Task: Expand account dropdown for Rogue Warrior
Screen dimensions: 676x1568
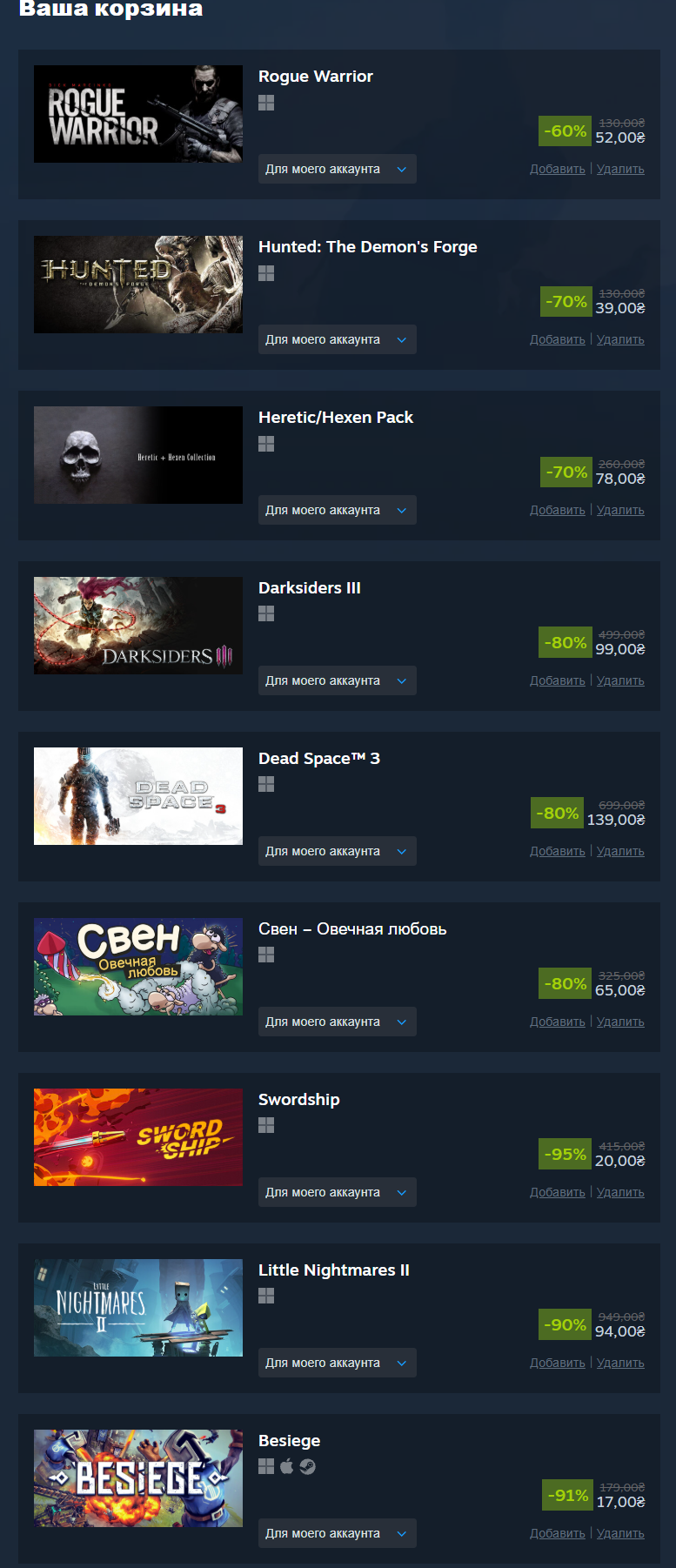Action: pos(338,169)
